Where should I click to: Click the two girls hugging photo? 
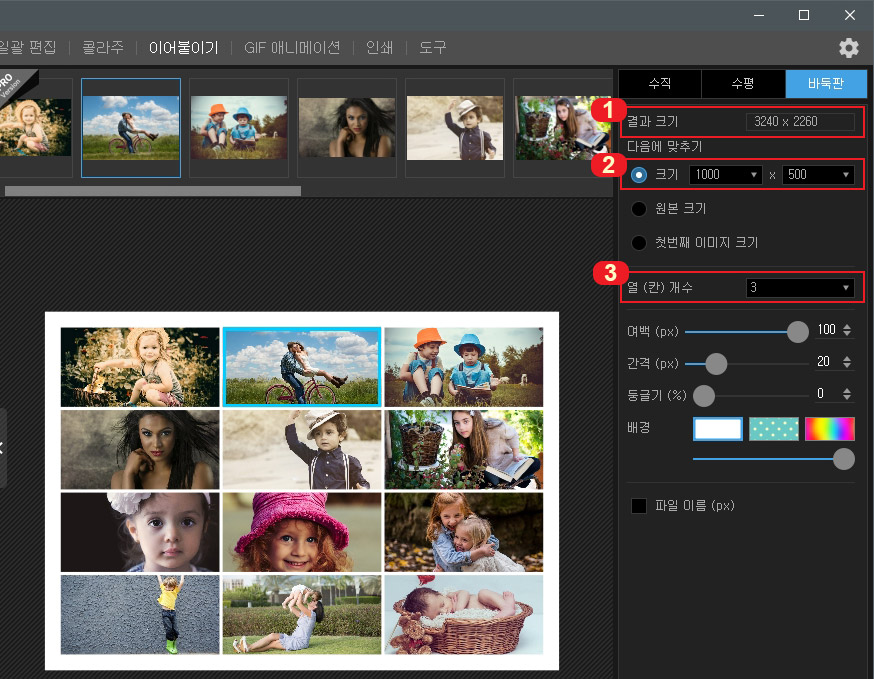[x=464, y=532]
